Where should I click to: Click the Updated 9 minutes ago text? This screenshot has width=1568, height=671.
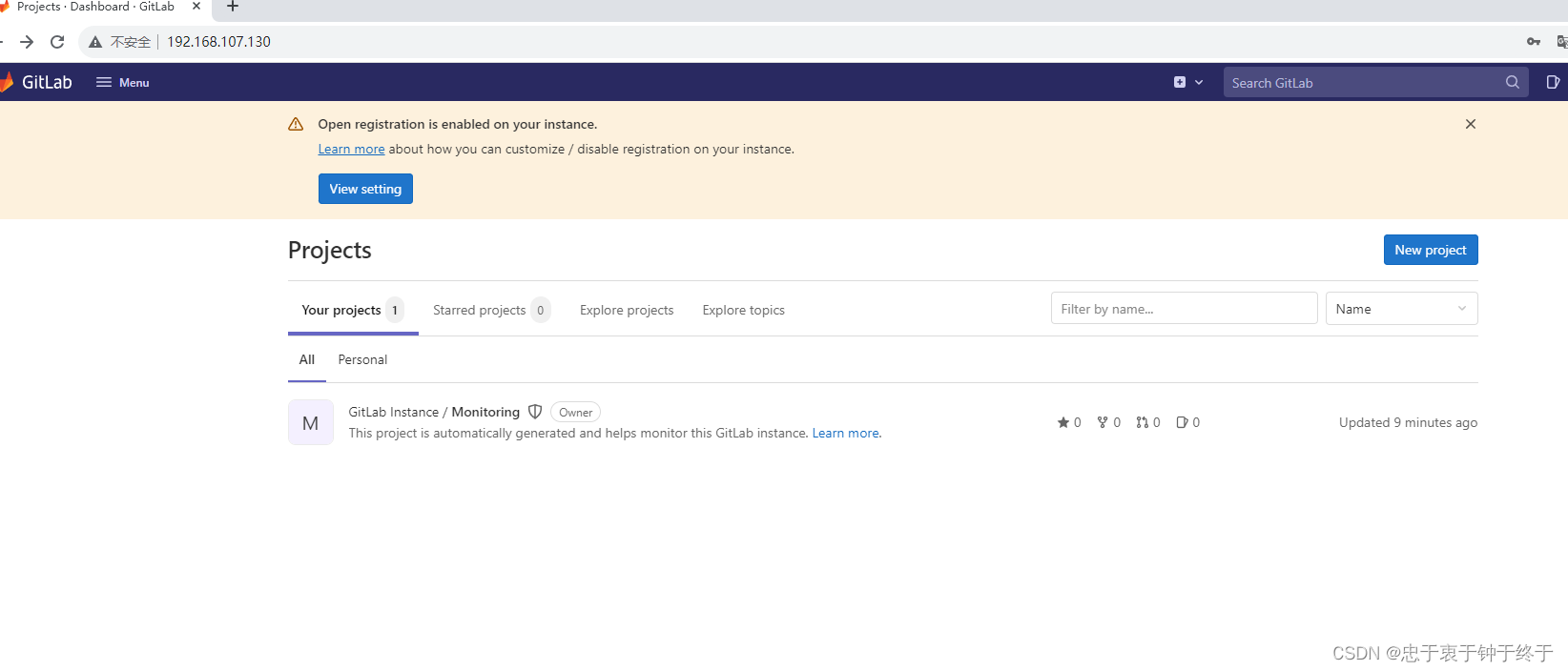(1408, 422)
